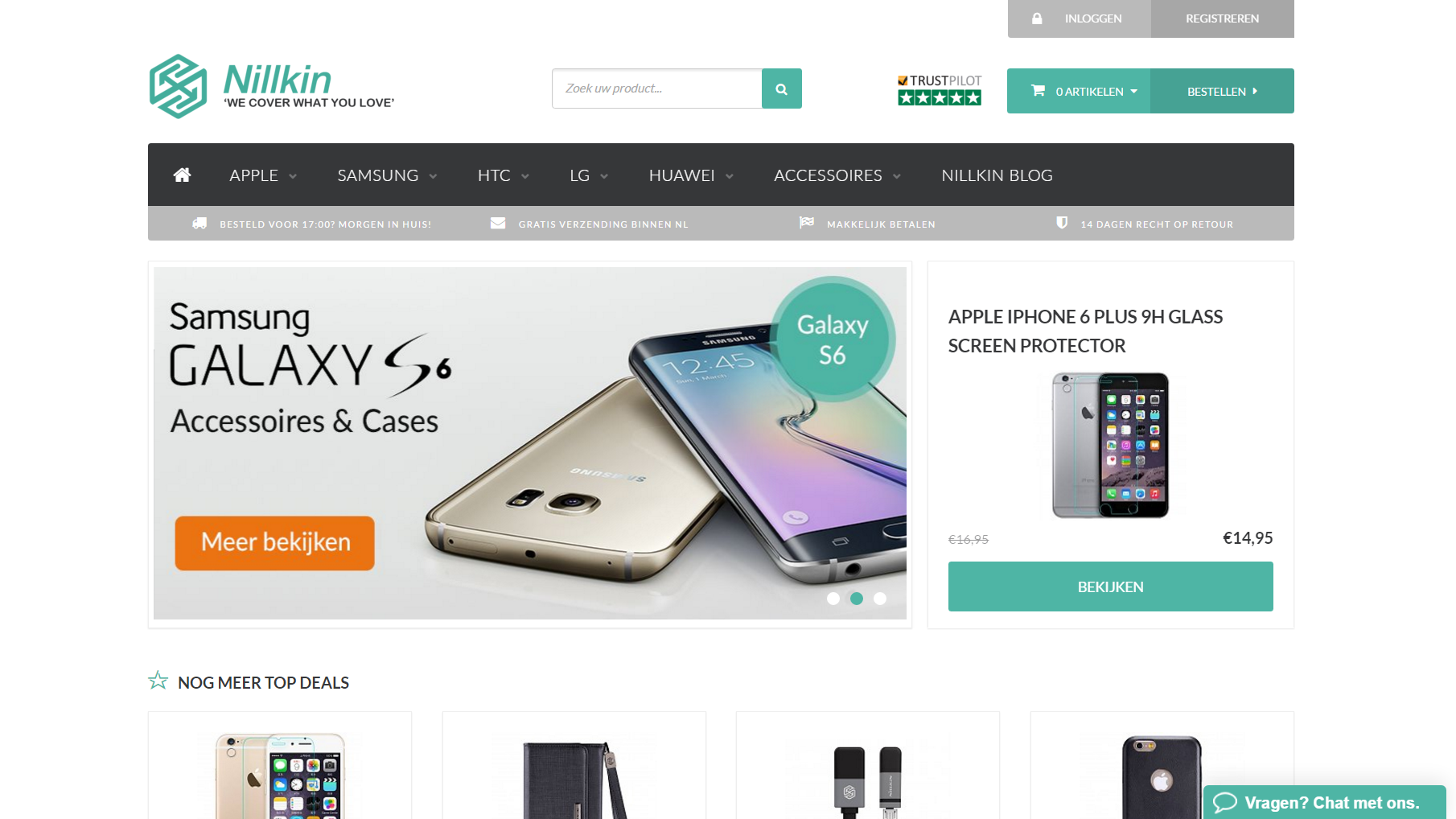This screenshot has height=819, width=1456.
Task: Click the orange Meer bekijken button
Action: [275, 543]
